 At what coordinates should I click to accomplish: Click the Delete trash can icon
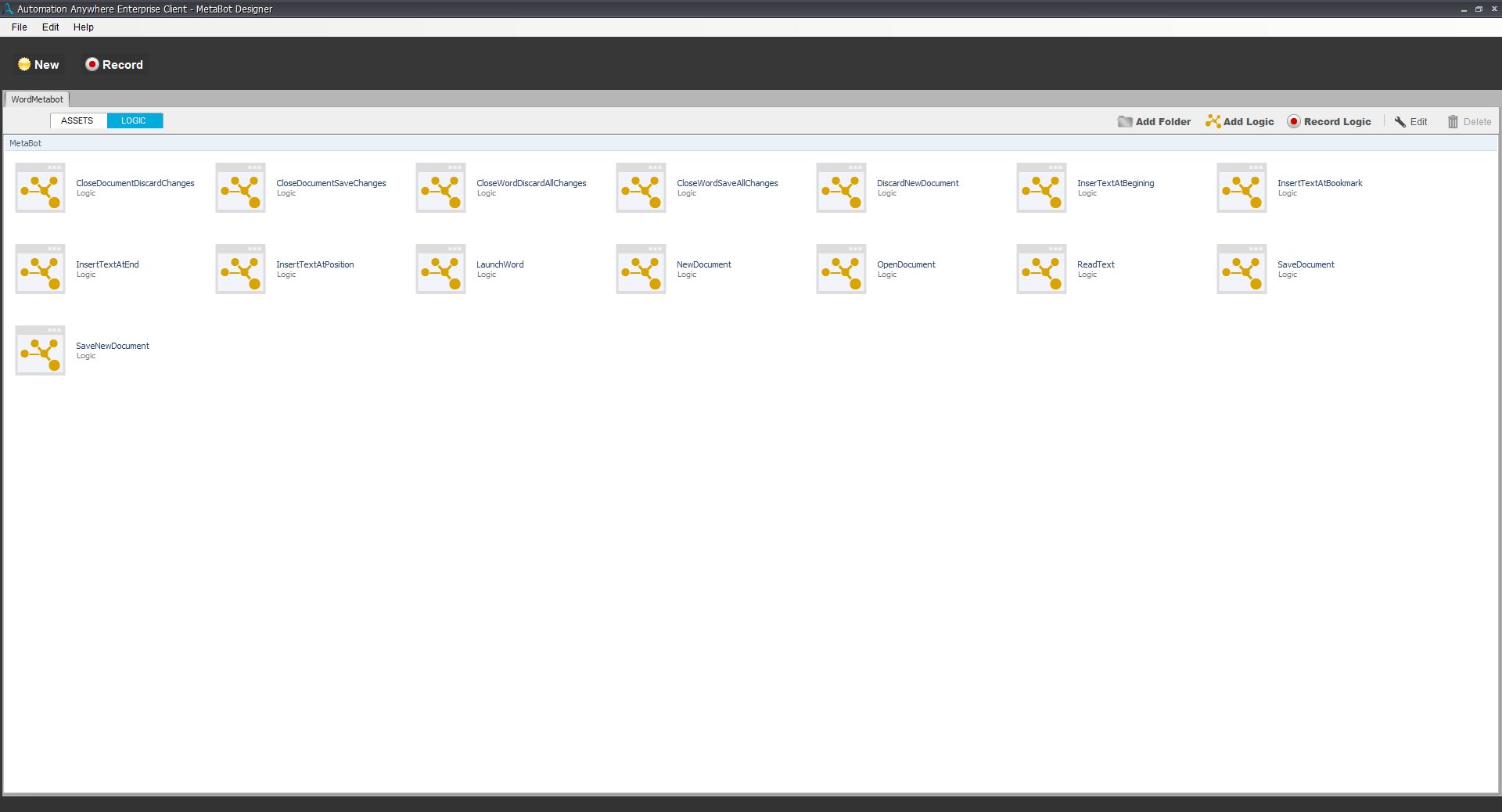(x=1453, y=121)
